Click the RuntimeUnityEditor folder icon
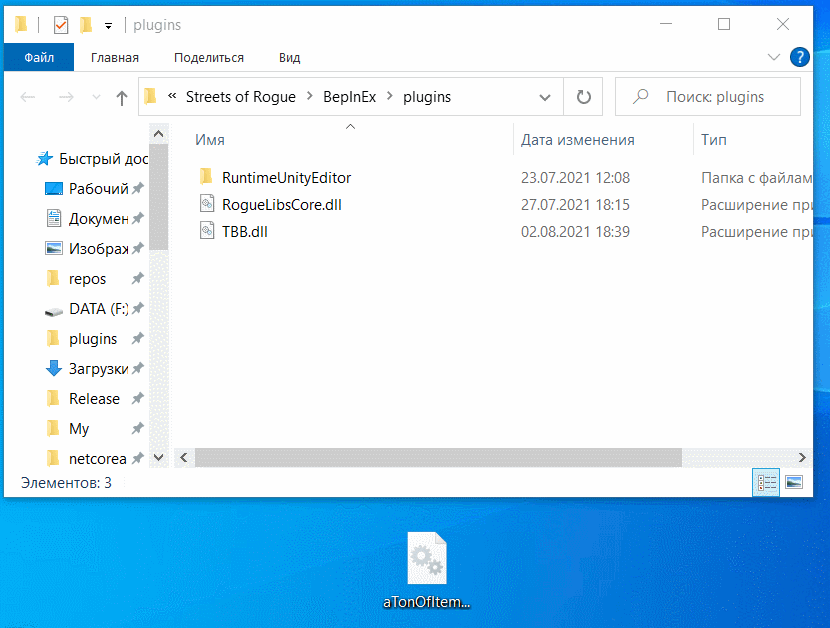 (x=206, y=177)
